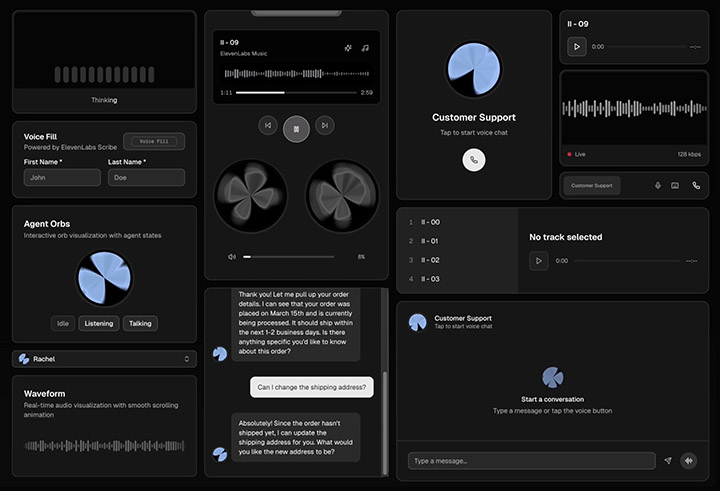Click the volume slider in the music player

(x=295, y=257)
